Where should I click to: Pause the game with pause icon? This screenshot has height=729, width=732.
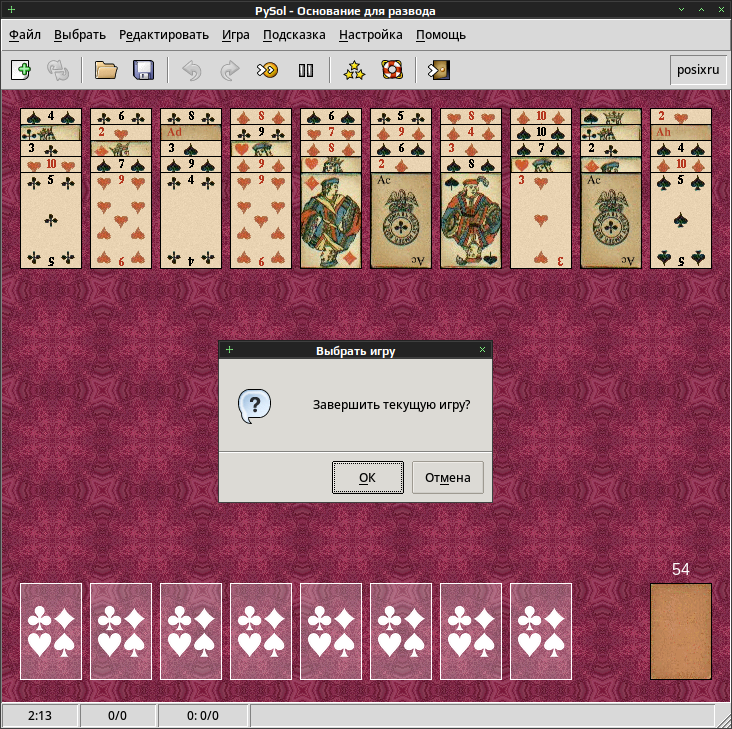(x=306, y=70)
